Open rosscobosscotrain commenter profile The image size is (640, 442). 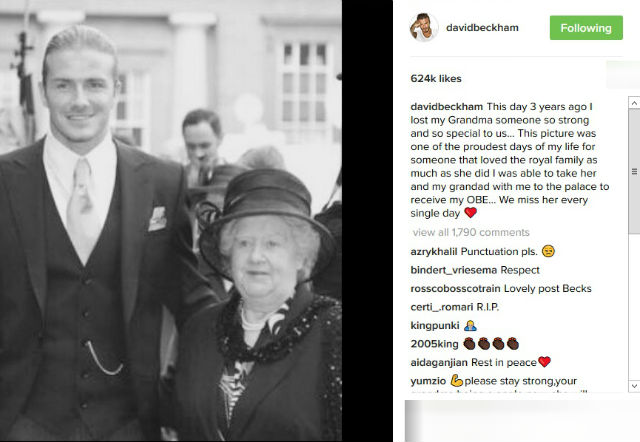pos(456,289)
